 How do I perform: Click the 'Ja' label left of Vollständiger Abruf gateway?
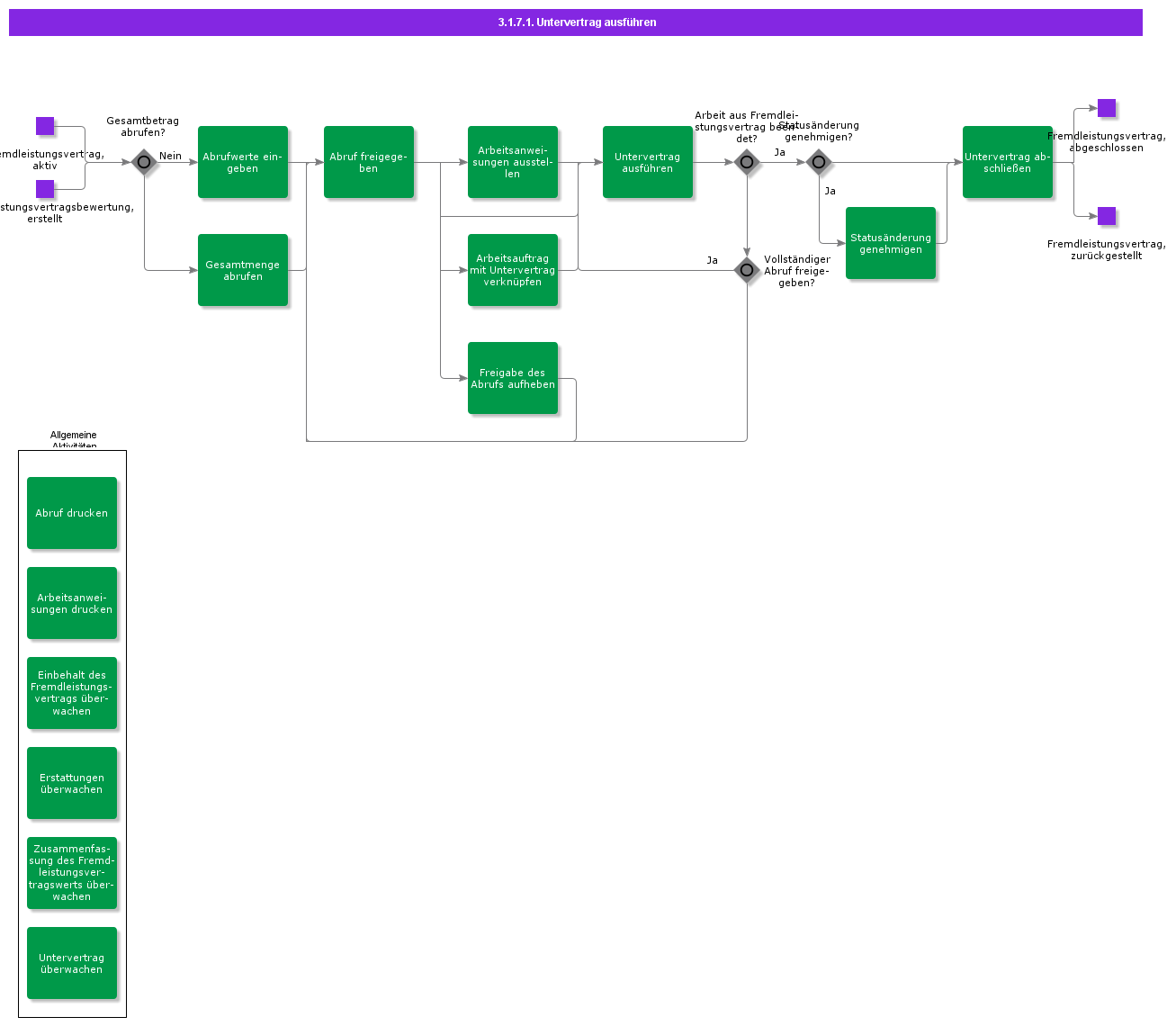click(x=713, y=260)
